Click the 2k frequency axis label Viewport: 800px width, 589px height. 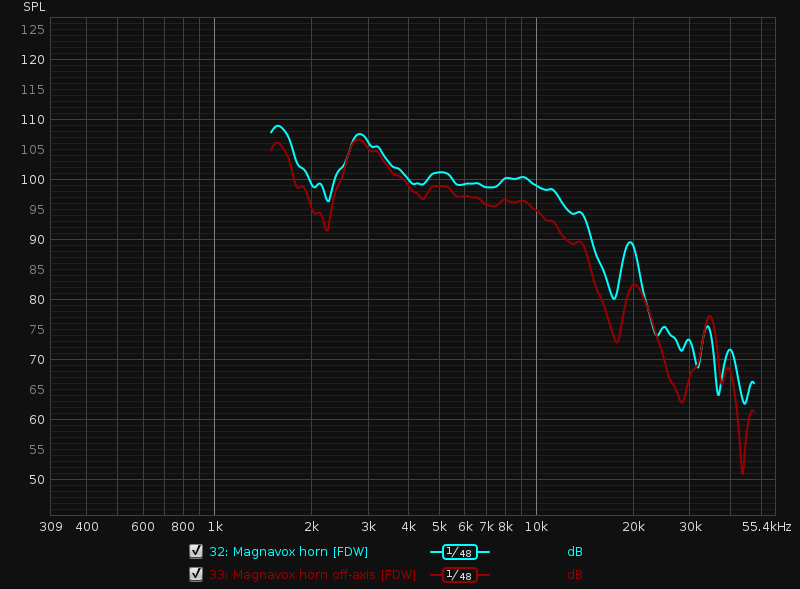[x=311, y=527]
